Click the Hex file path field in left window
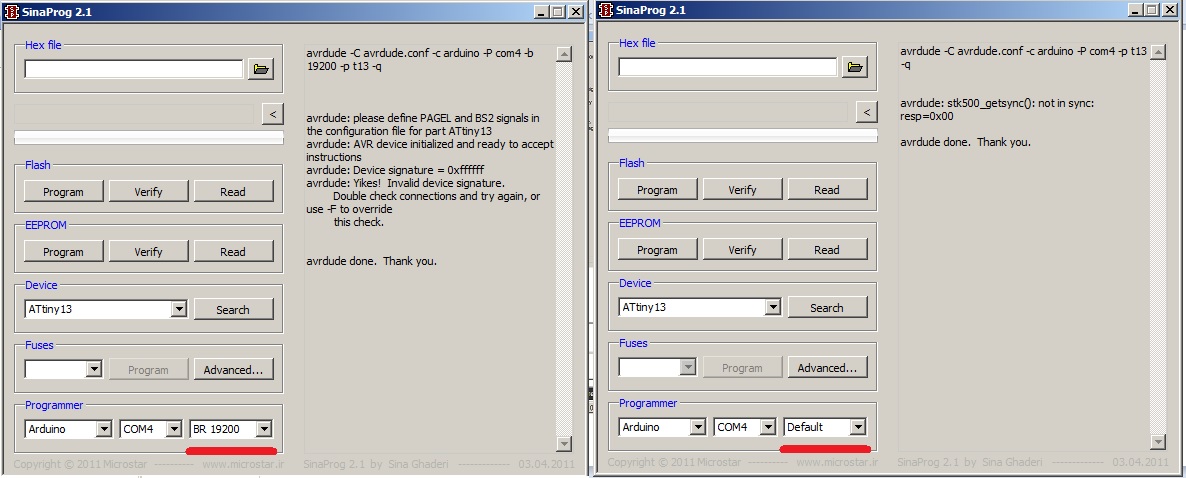1186x478 pixels. 133,69
